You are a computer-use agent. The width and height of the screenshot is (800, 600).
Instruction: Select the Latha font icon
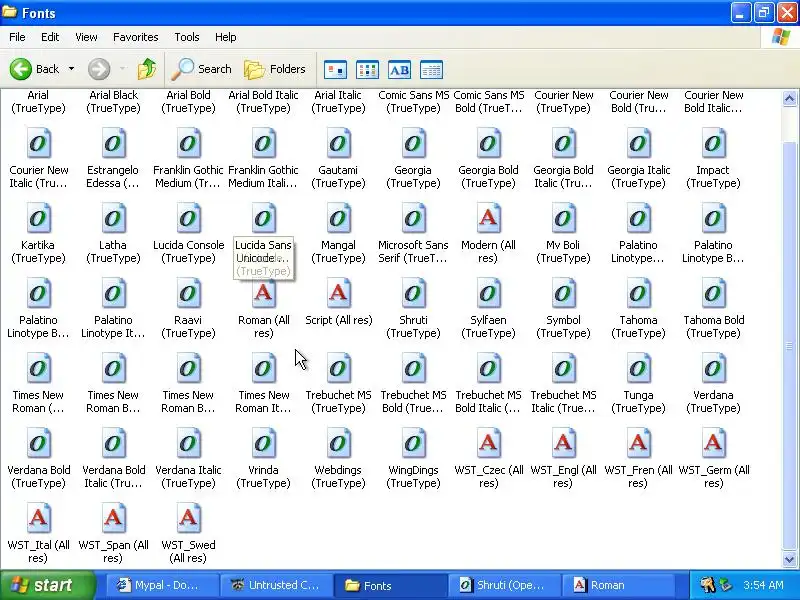[113, 218]
